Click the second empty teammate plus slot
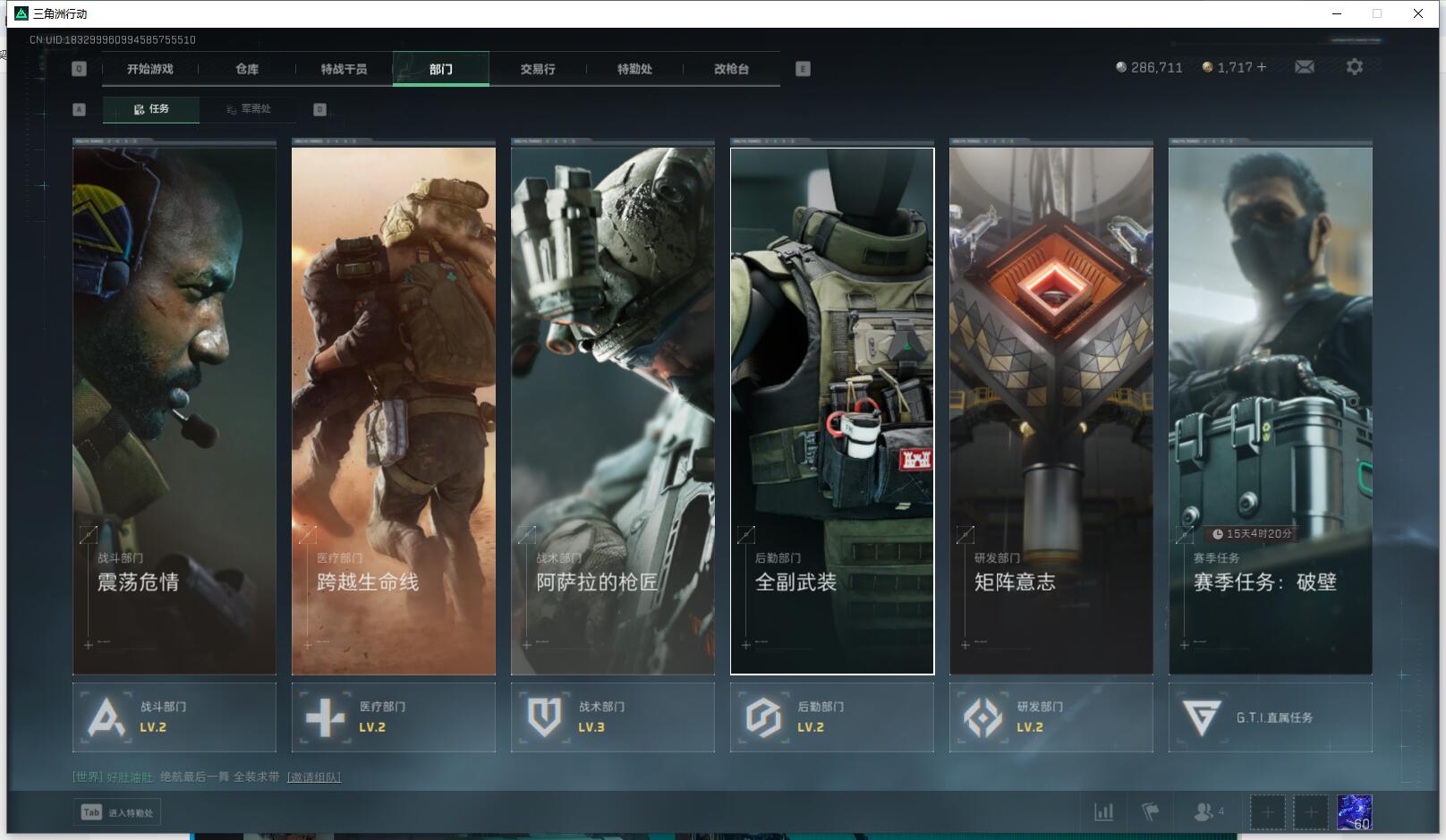The width and height of the screenshot is (1446, 840). click(1311, 812)
